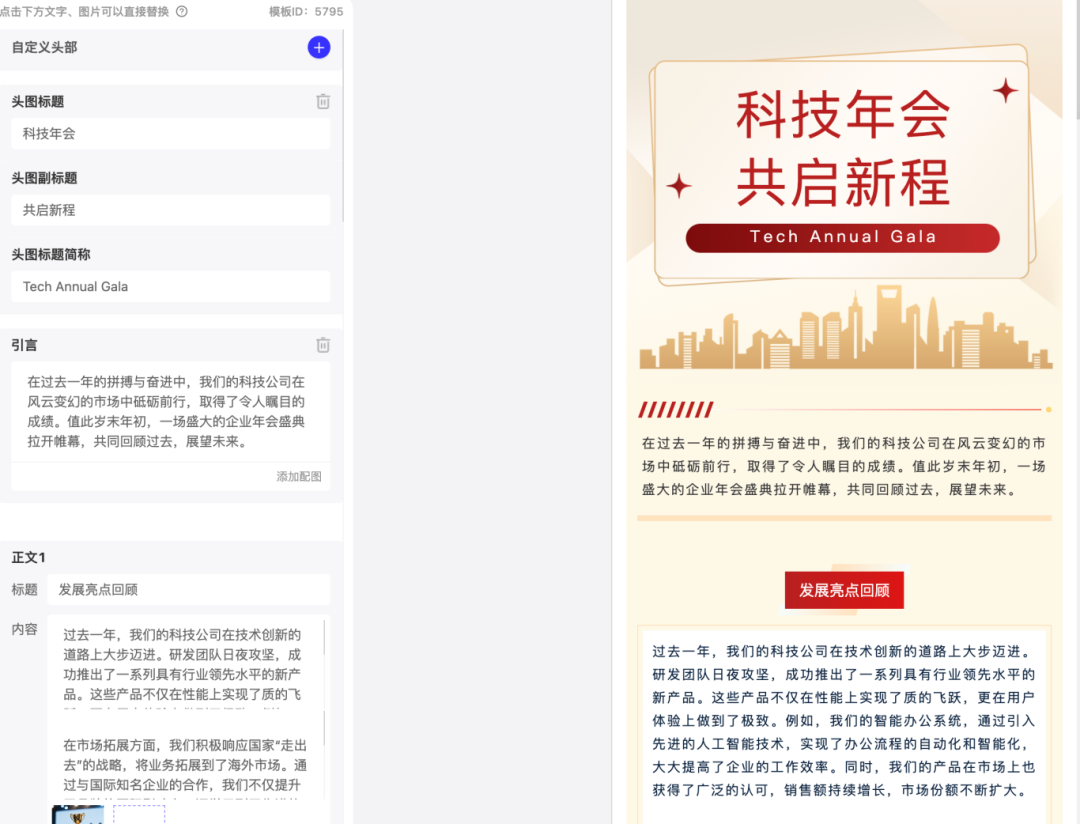Viewport: 1080px width, 824px height.
Task: Click the red 发展亮点回顾 button in the preview
Action: [843, 590]
